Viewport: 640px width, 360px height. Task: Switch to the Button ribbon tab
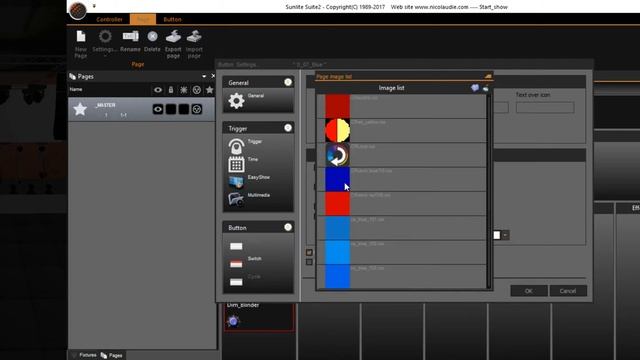(x=172, y=19)
